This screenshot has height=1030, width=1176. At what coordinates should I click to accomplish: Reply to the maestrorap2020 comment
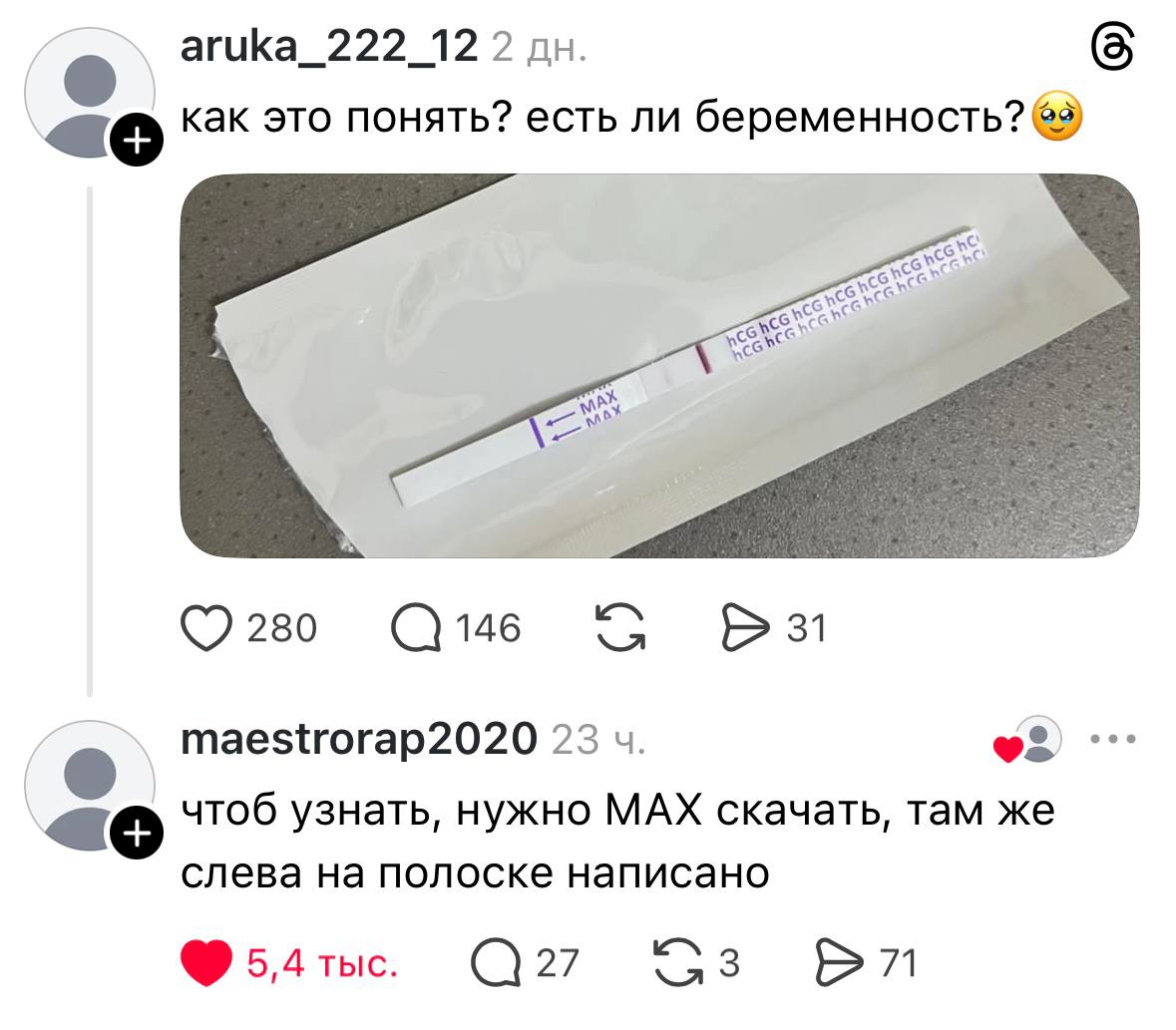pyautogui.click(x=495, y=962)
